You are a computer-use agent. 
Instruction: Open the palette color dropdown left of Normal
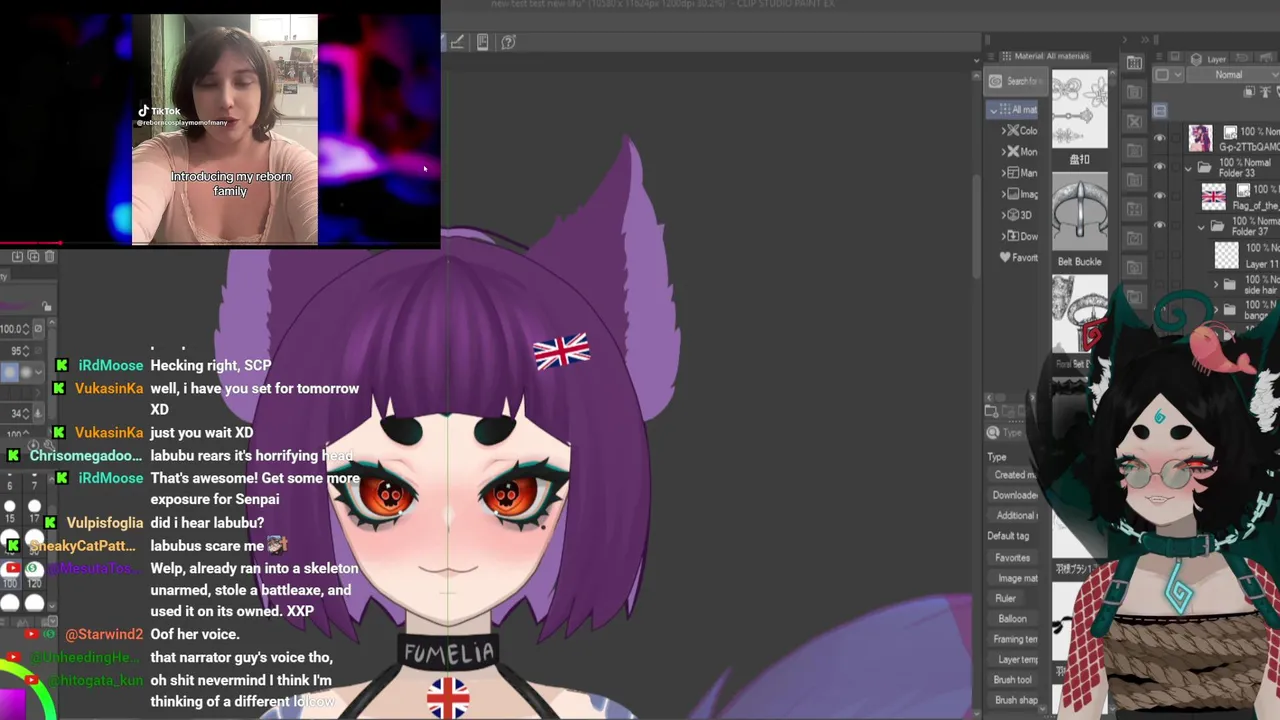click(x=1167, y=75)
